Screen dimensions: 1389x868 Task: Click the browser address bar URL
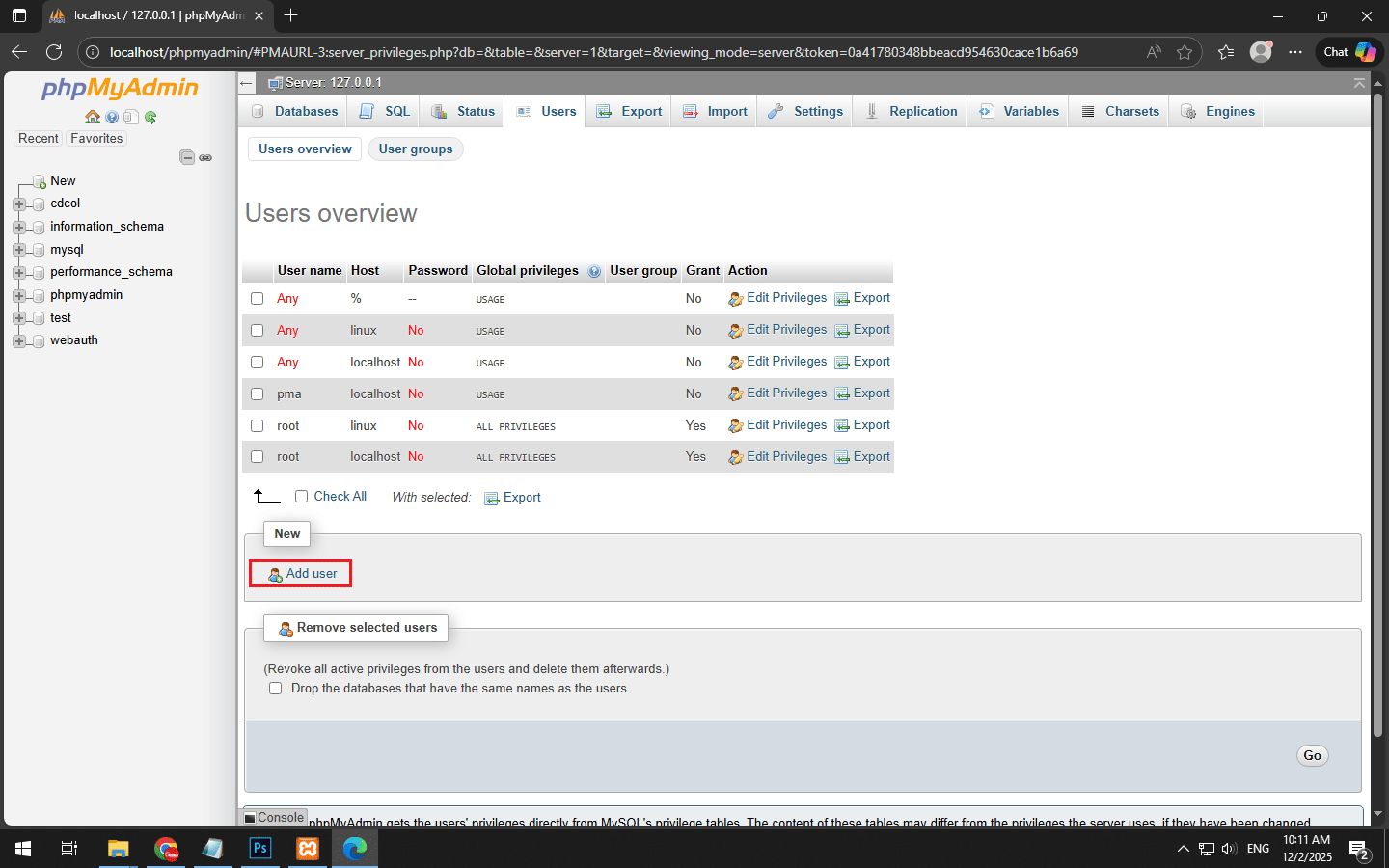(593, 52)
